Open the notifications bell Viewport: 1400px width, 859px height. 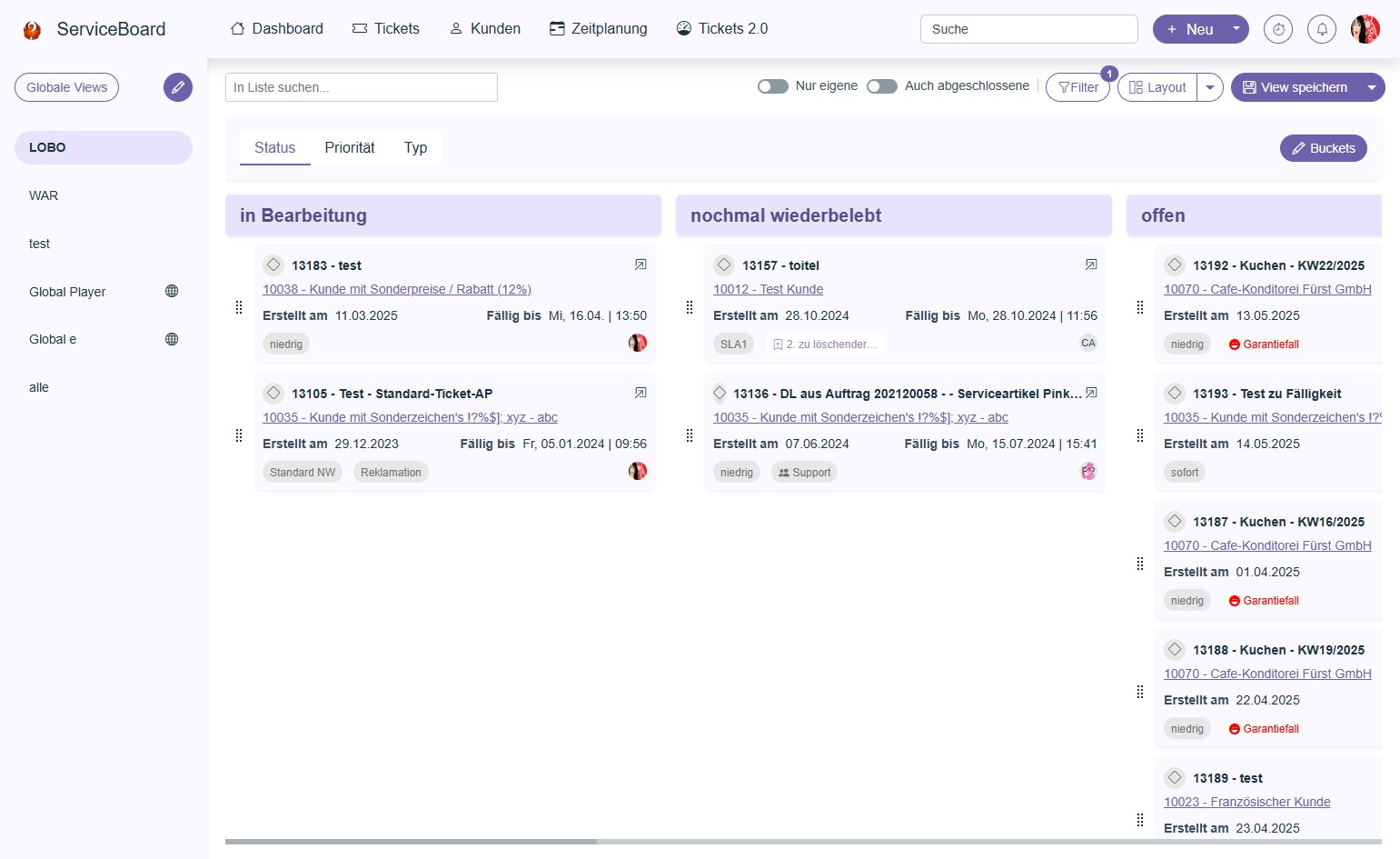coord(1322,29)
